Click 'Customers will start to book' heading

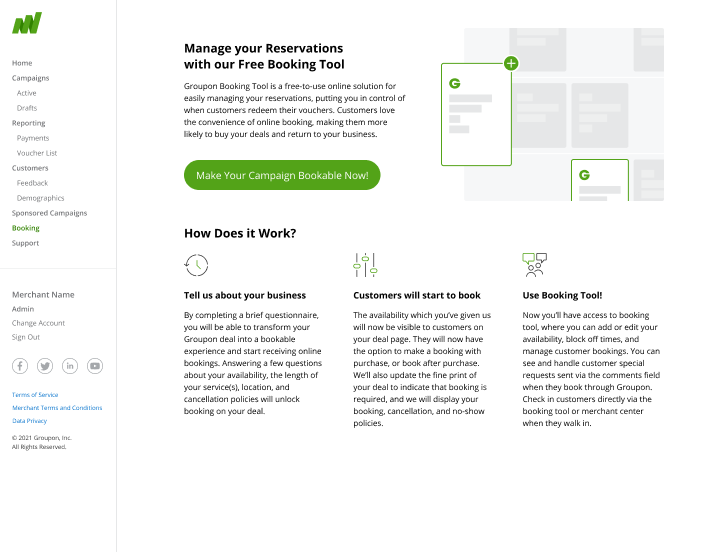click(x=417, y=295)
